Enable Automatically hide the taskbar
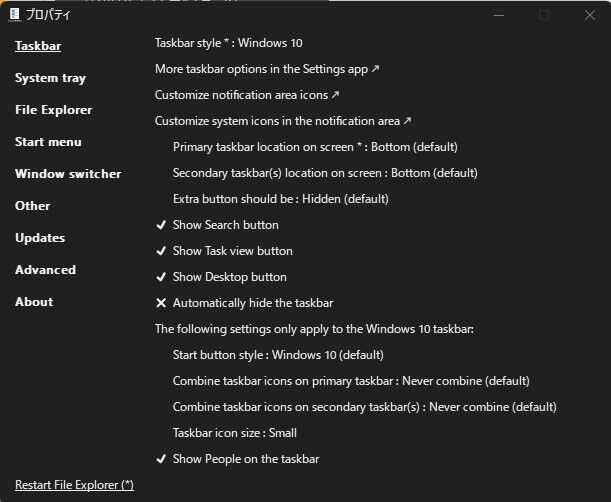Screen dimensions: 611x502 [x=252, y=303]
